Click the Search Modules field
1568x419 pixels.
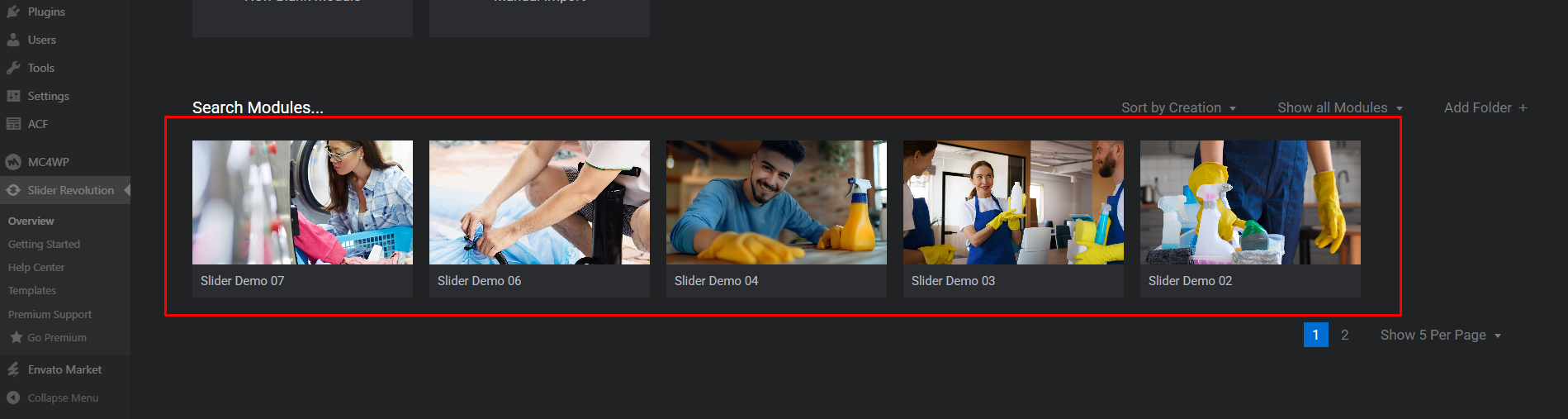tap(258, 107)
